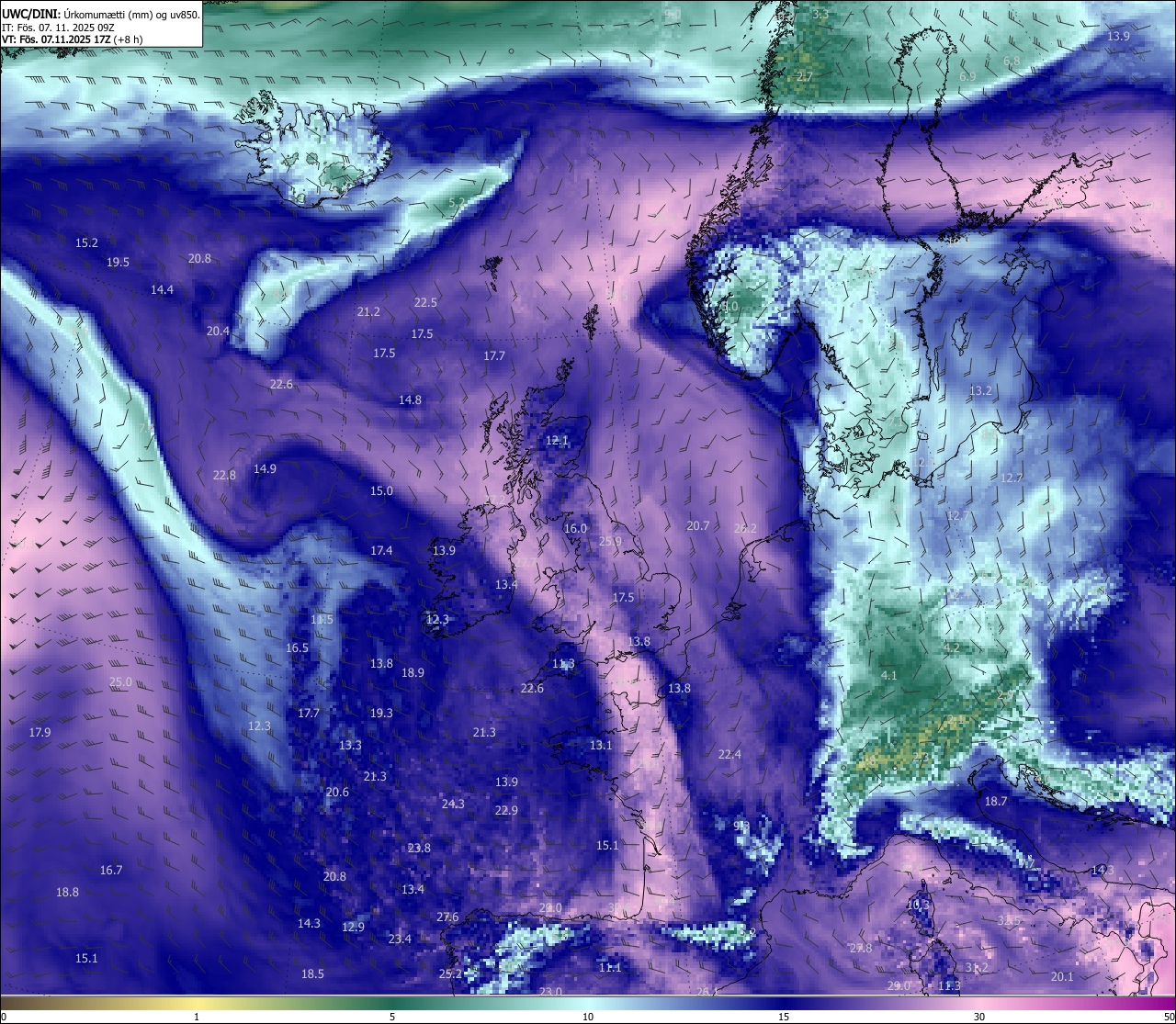This screenshot has width=1176, height=1024.
Task: Click the 2.7 value label
Action: (805, 77)
